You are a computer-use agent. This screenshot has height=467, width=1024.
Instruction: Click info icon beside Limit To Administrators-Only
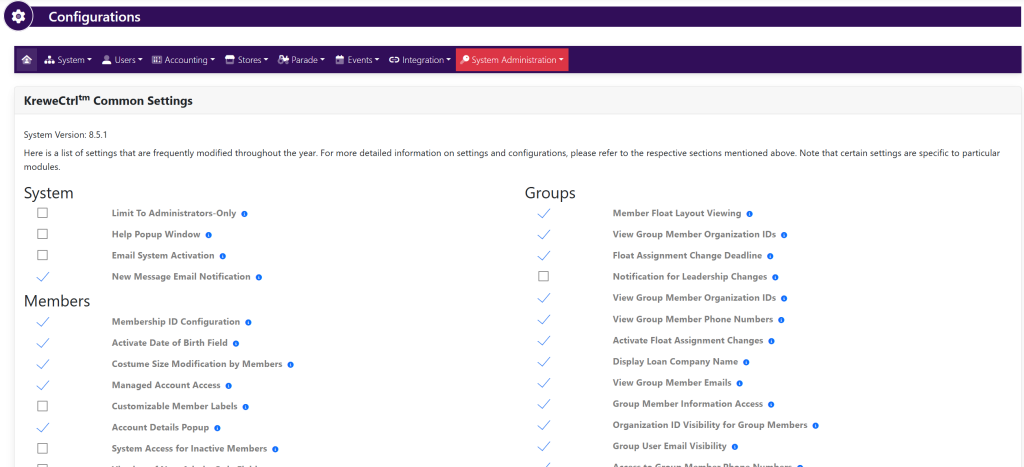(244, 214)
